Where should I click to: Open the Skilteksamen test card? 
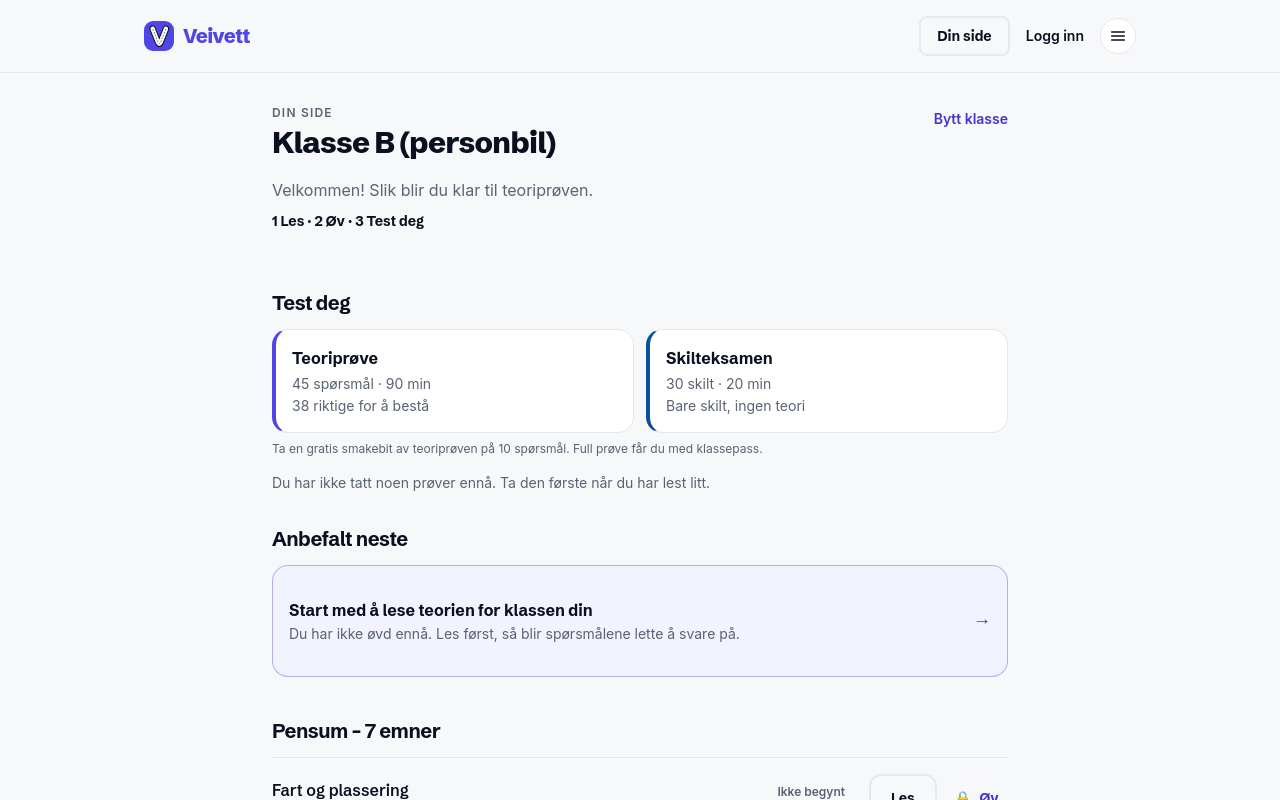pyautogui.click(x=827, y=381)
